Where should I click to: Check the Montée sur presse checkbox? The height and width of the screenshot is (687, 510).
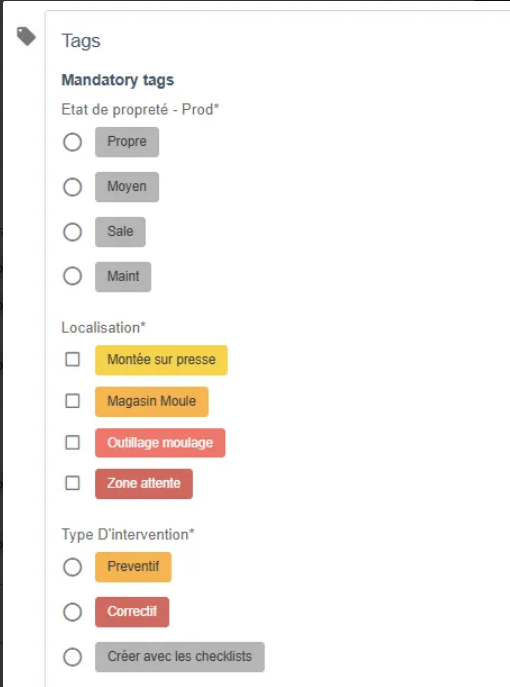tap(72, 359)
